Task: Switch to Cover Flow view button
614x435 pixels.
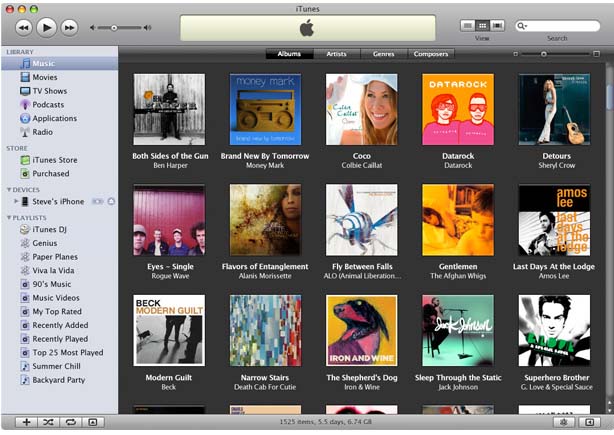Action: (497, 26)
